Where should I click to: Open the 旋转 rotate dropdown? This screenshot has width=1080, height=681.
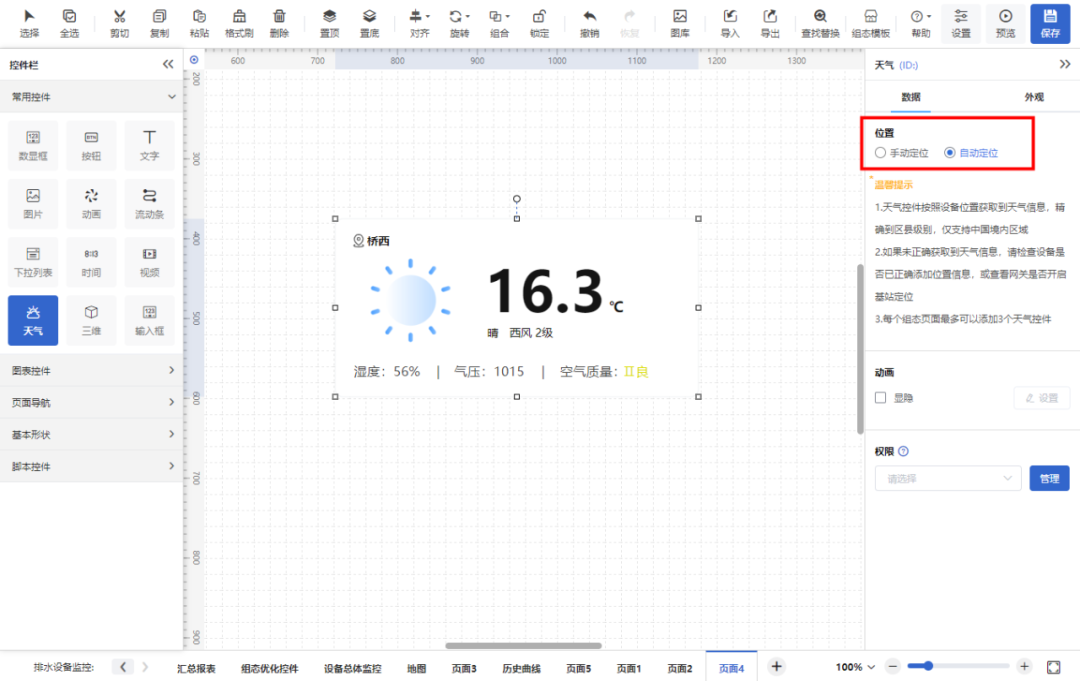pyautogui.click(x=459, y=23)
